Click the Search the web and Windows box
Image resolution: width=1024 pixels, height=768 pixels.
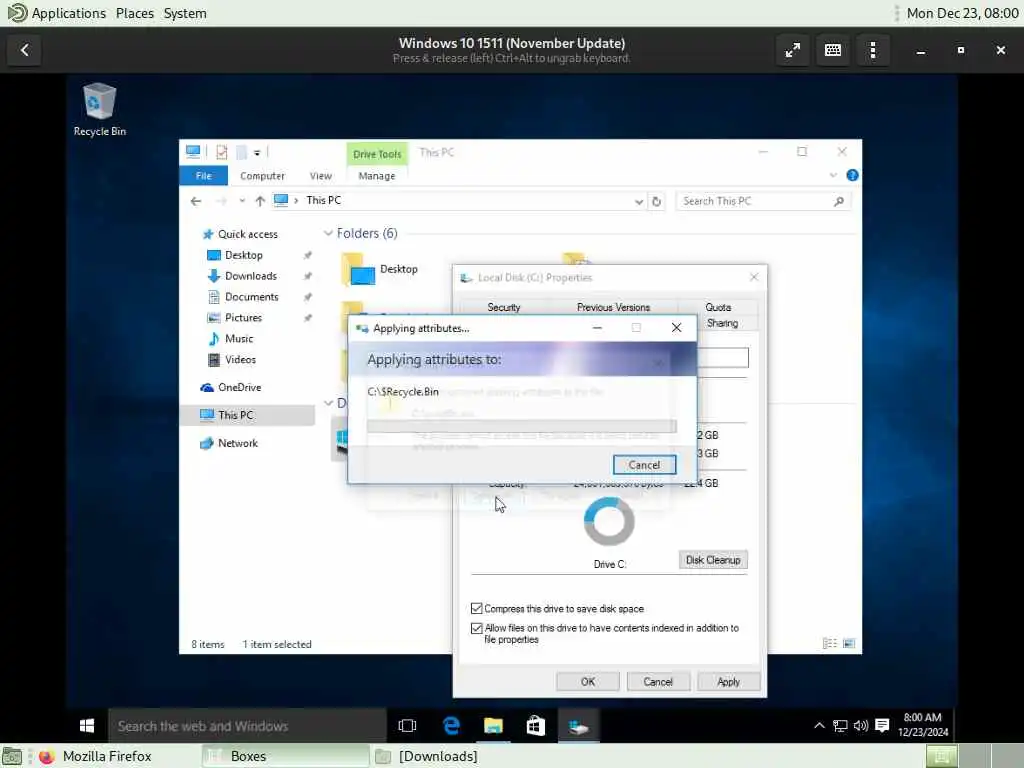point(248,726)
